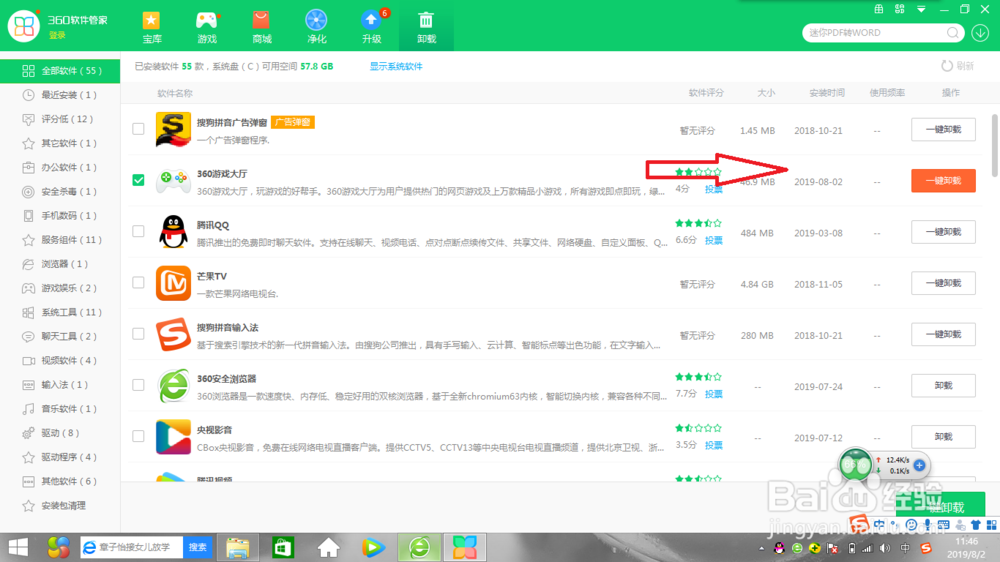Select 手机数码 (1) category
This screenshot has width=1000, height=562.
tap(60, 216)
